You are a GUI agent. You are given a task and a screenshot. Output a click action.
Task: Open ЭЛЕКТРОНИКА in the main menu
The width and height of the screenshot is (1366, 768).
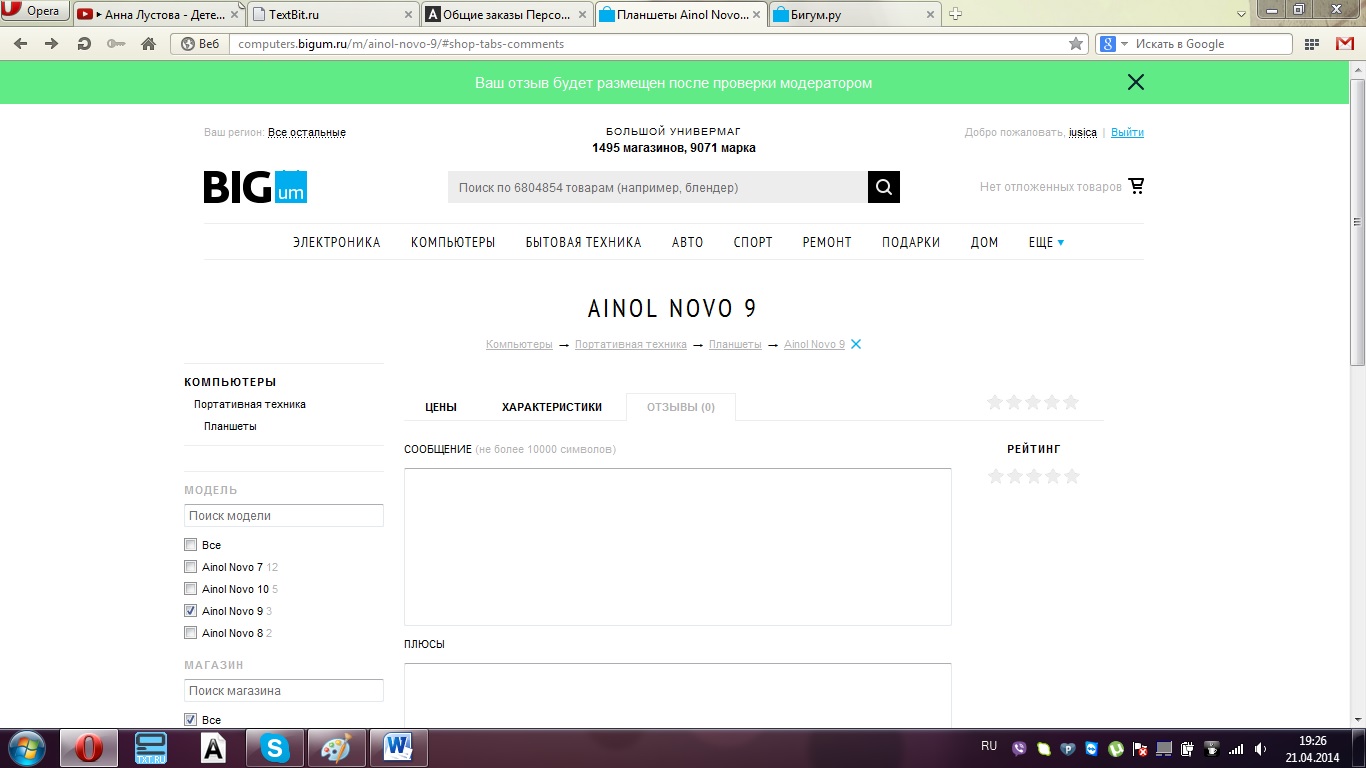coord(337,242)
